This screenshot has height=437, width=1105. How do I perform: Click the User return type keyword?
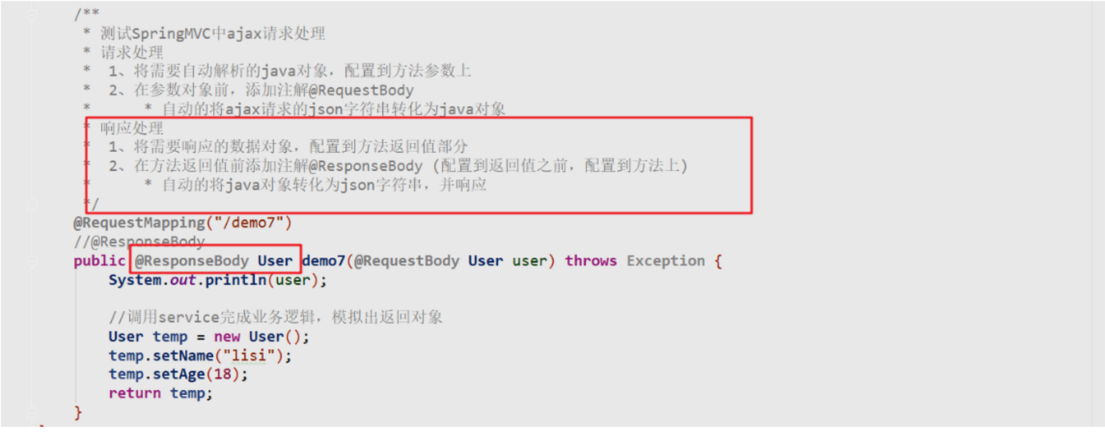pyautogui.click(x=275, y=261)
